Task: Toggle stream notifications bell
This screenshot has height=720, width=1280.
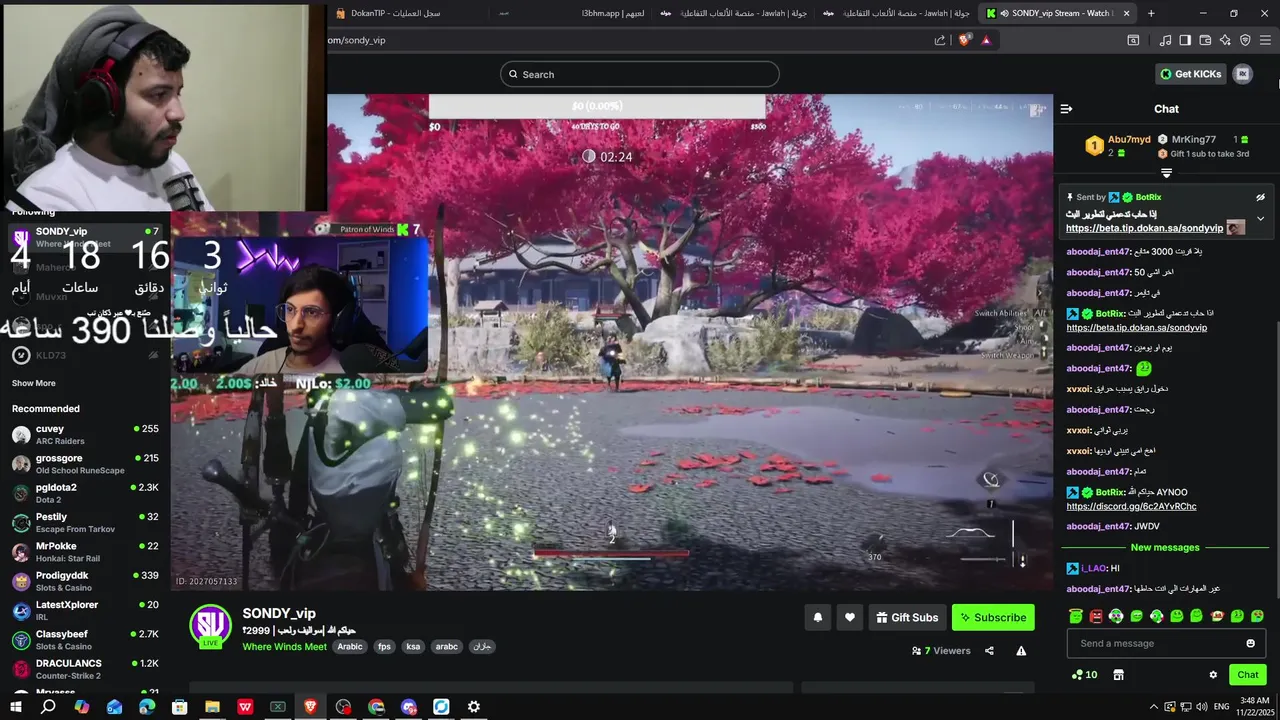Action: [x=818, y=617]
